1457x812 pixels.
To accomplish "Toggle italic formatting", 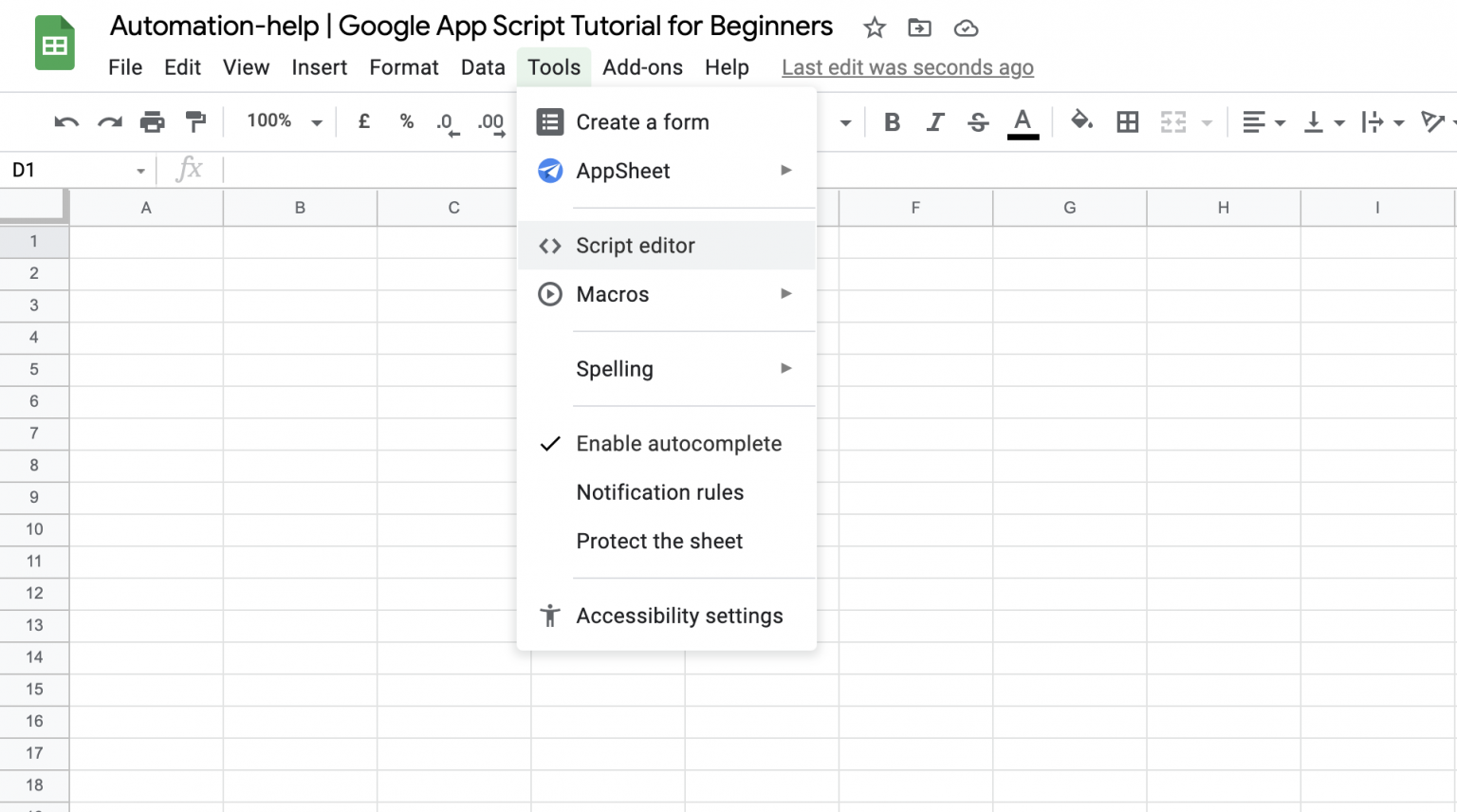I will click(935, 121).
